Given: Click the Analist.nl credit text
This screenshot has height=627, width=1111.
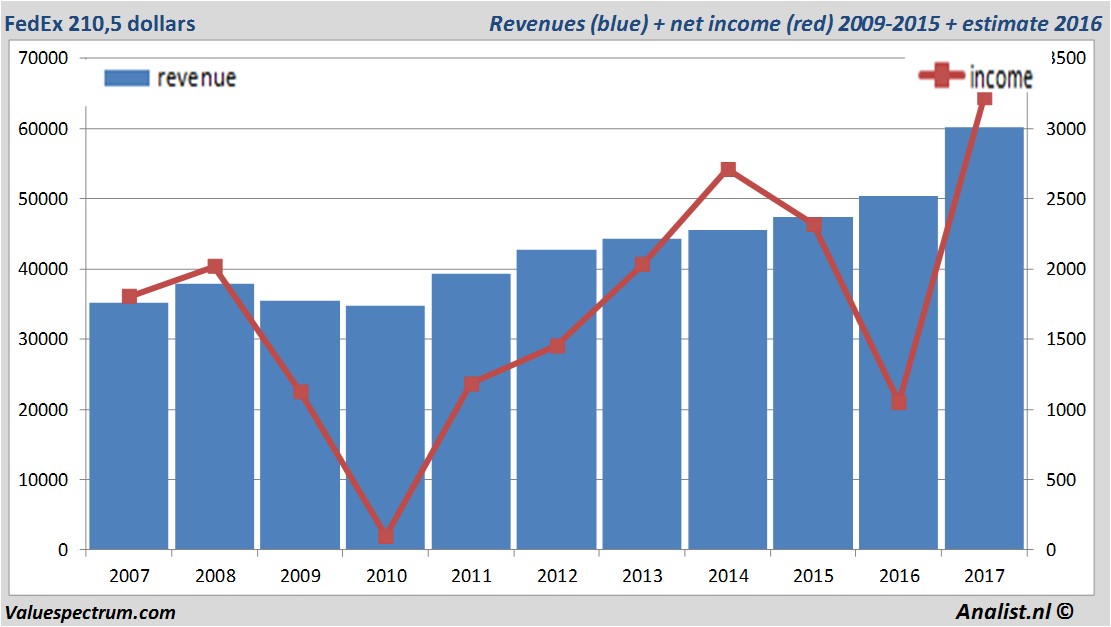Looking at the screenshot, I should pyautogui.click(x=1014, y=611).
